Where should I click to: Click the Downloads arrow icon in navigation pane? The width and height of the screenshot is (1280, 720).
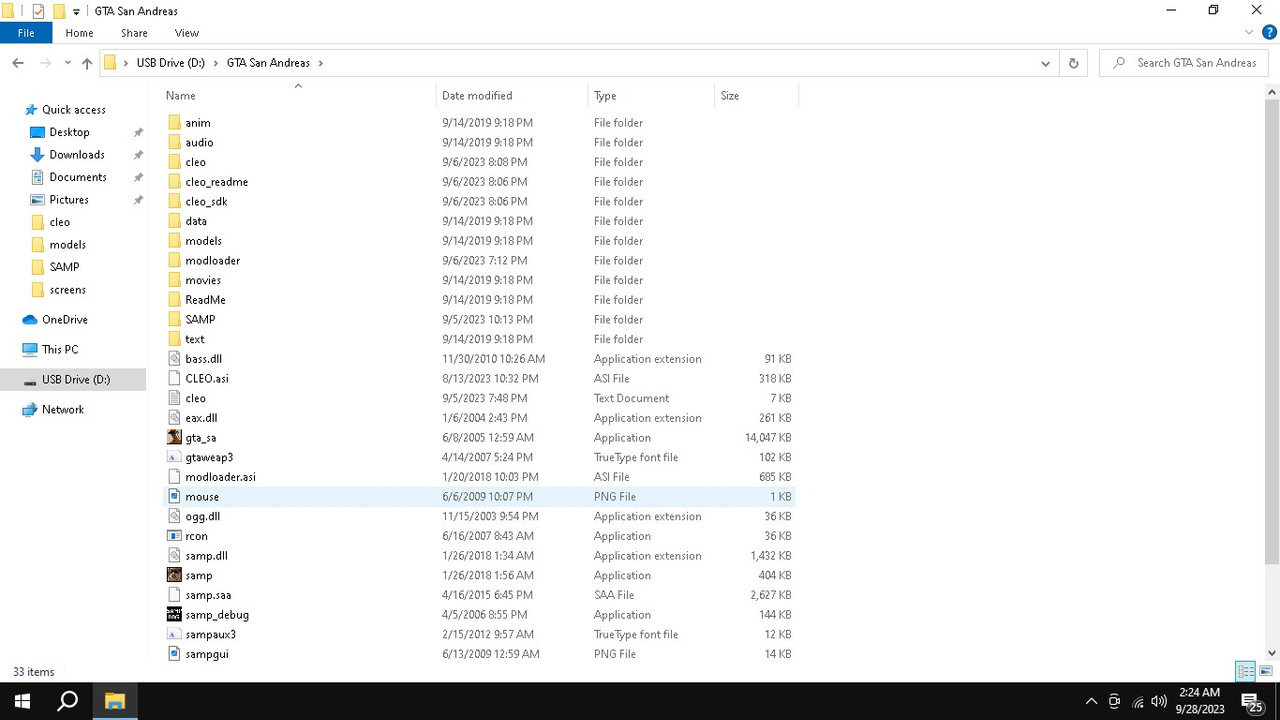[x=38, y=155]
